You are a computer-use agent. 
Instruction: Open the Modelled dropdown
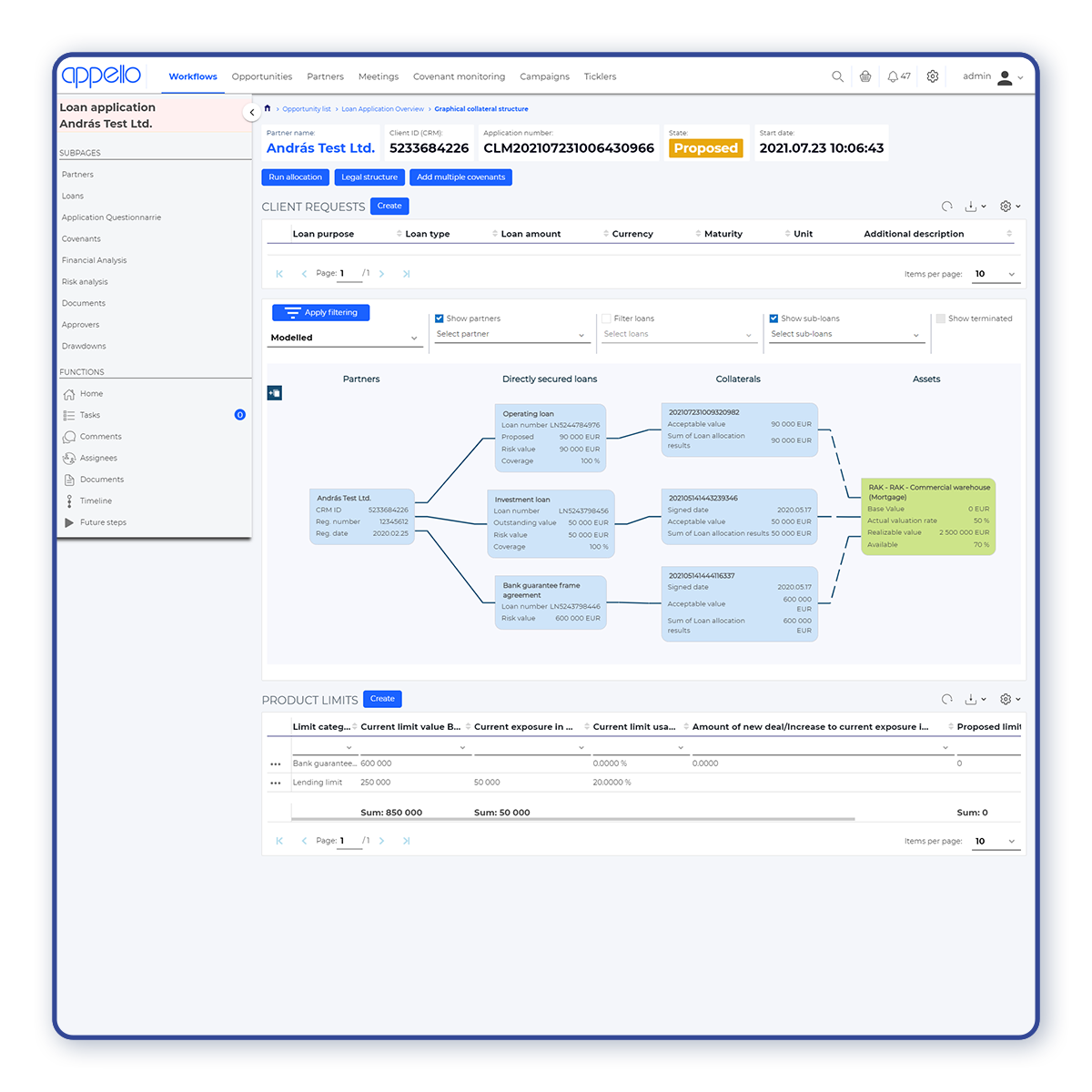(344, 338)
